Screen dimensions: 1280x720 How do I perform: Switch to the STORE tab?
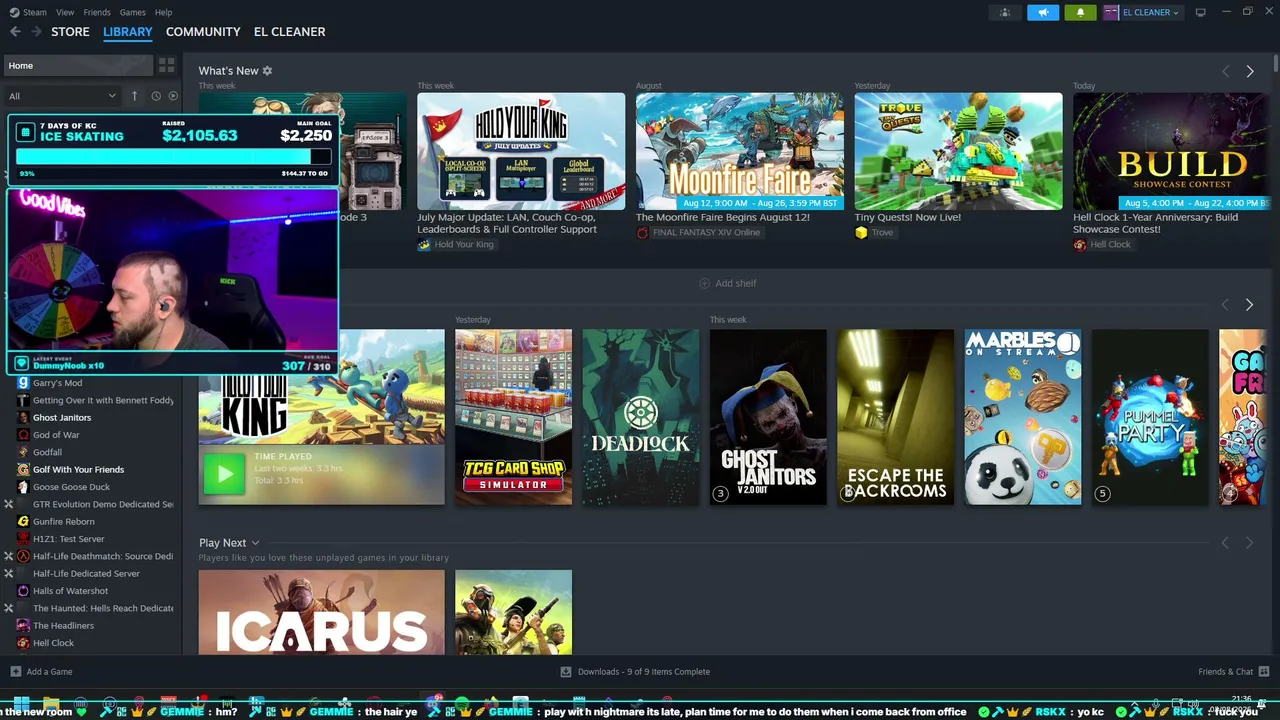point(70,32)
